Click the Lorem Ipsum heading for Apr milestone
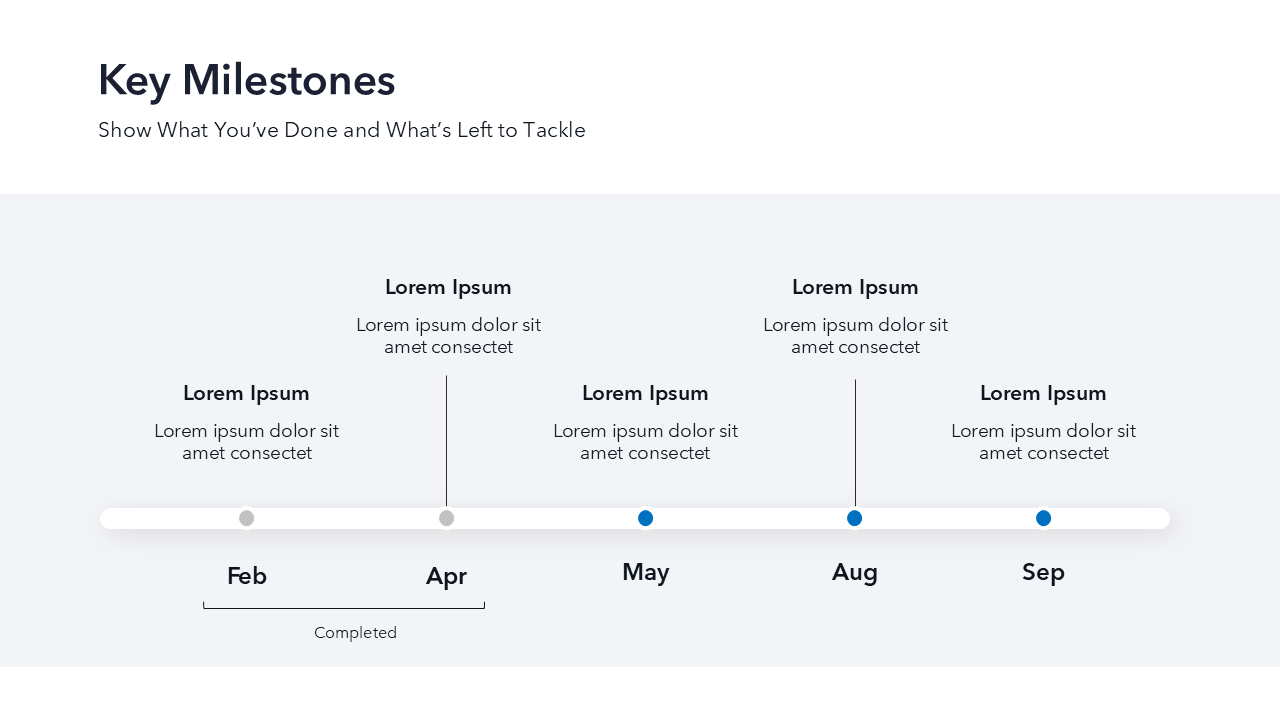 click(x=448, y=287)
